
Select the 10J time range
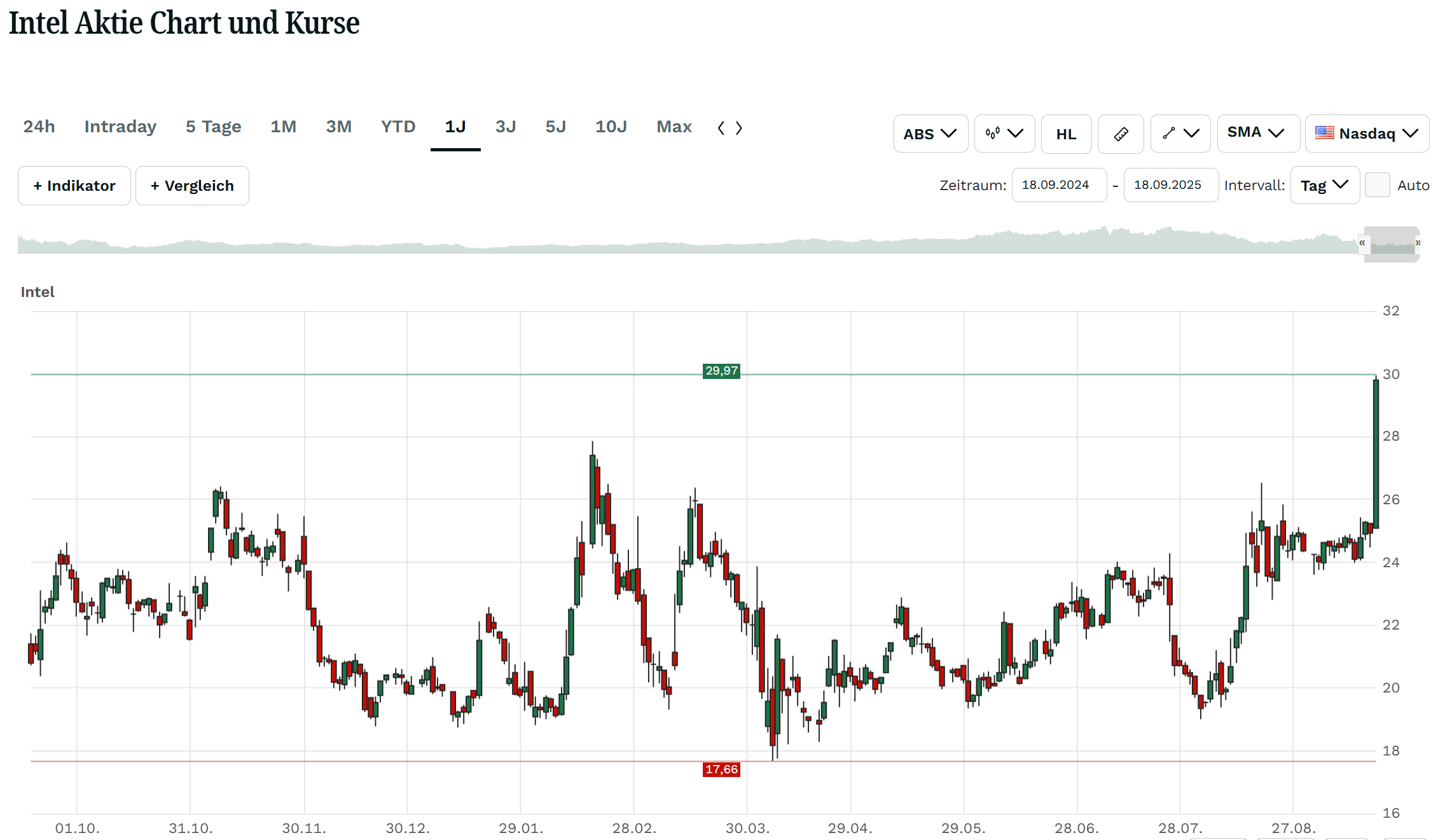point(611,127)
